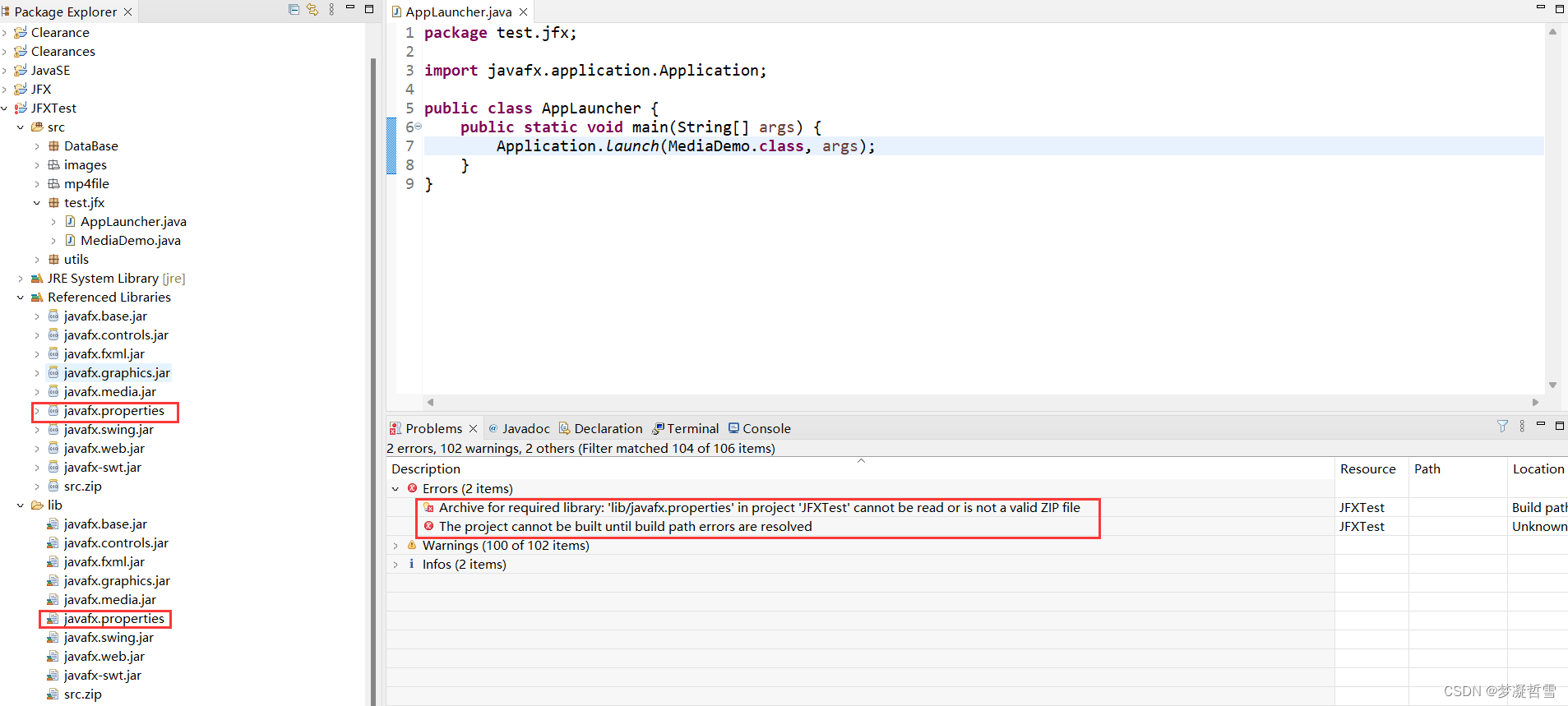Select the utils package
The image size is (1568, 706).
click(76, 259)
